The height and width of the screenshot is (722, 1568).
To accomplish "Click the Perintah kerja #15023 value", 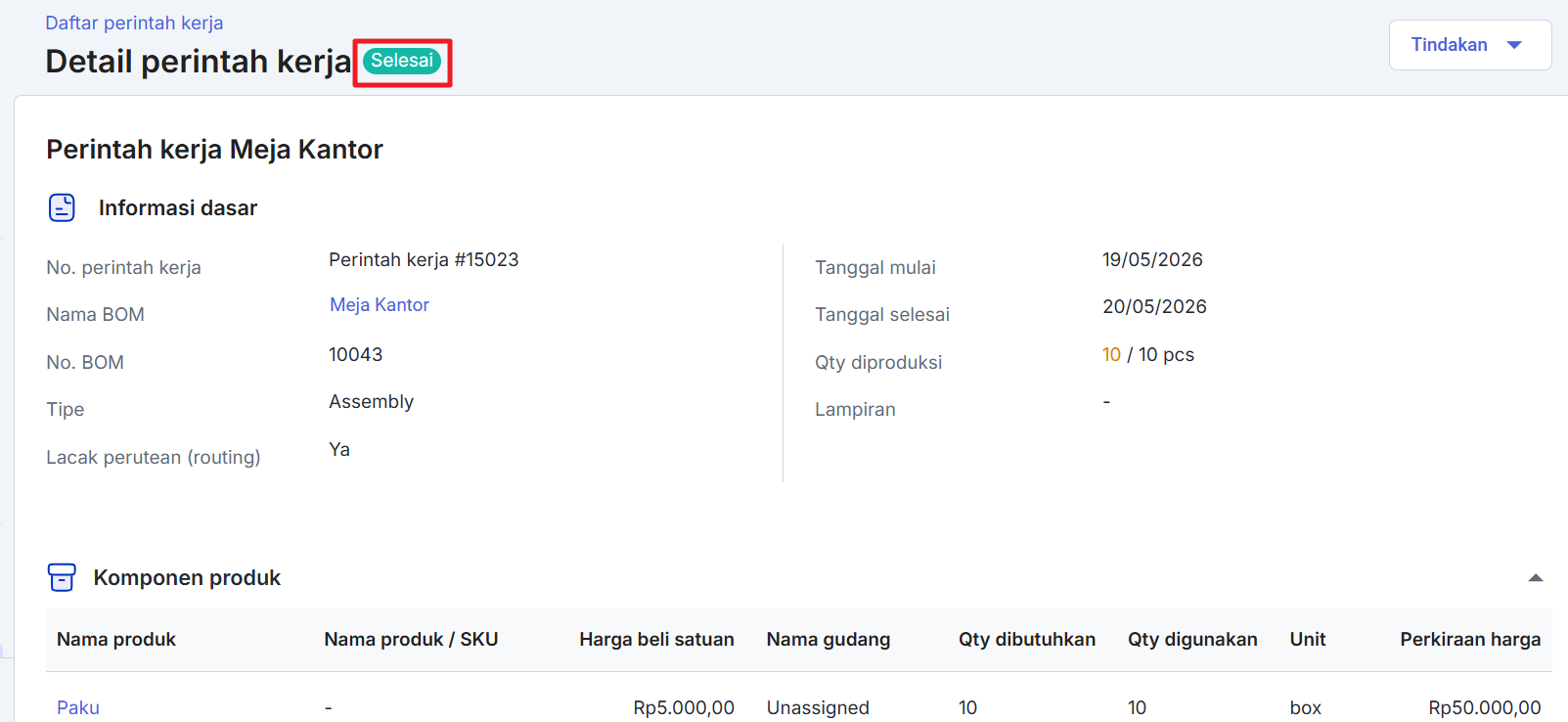I will point(424,259).
